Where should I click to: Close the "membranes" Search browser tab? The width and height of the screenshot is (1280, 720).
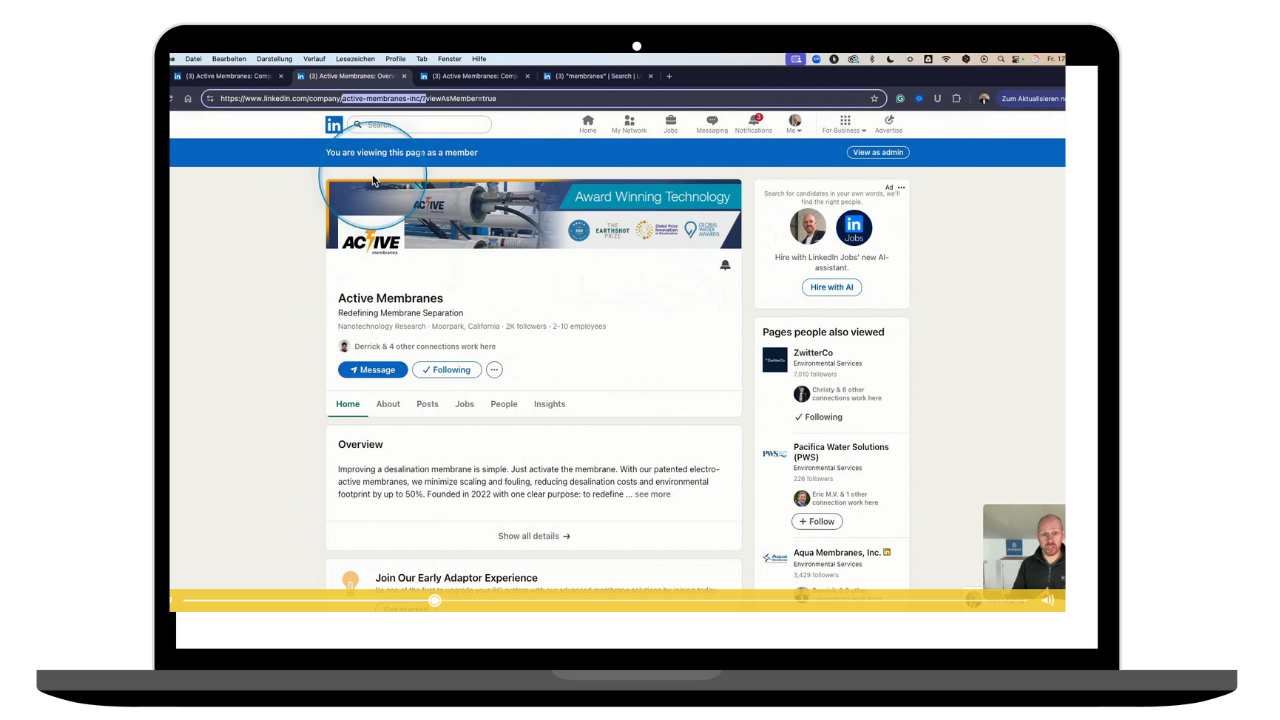(651, 76)
